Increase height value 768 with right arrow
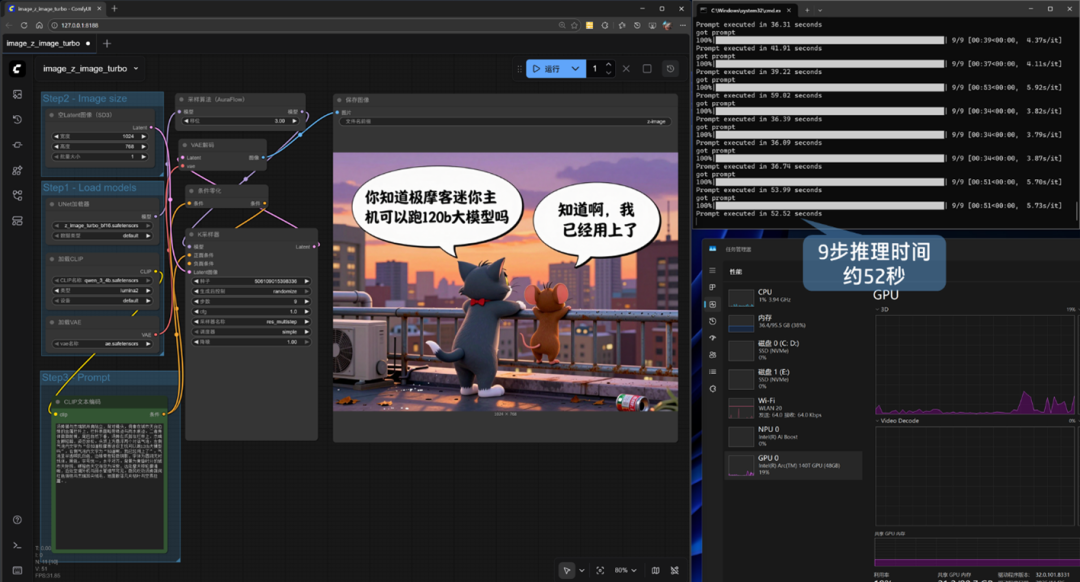This screenshot has height=582, width=1080. coord(143,146)
